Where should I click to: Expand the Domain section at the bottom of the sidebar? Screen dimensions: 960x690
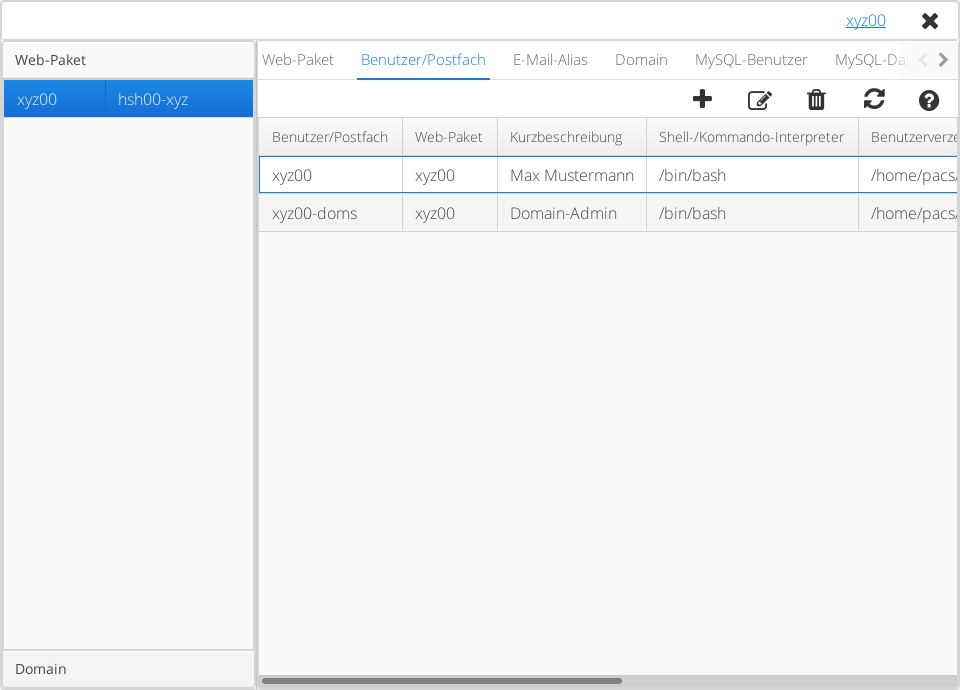(129, 669)
